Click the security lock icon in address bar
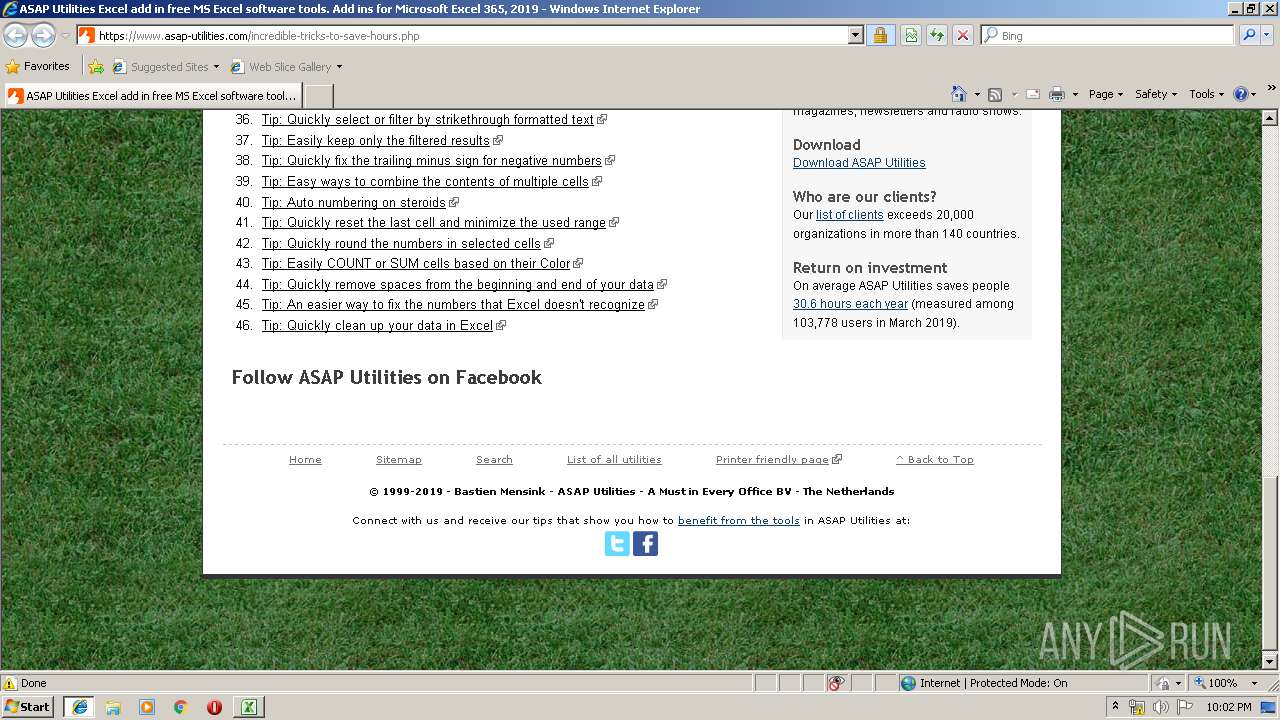Image resolution: width=1280 pixels, height=720 pixels. [880, 35]
